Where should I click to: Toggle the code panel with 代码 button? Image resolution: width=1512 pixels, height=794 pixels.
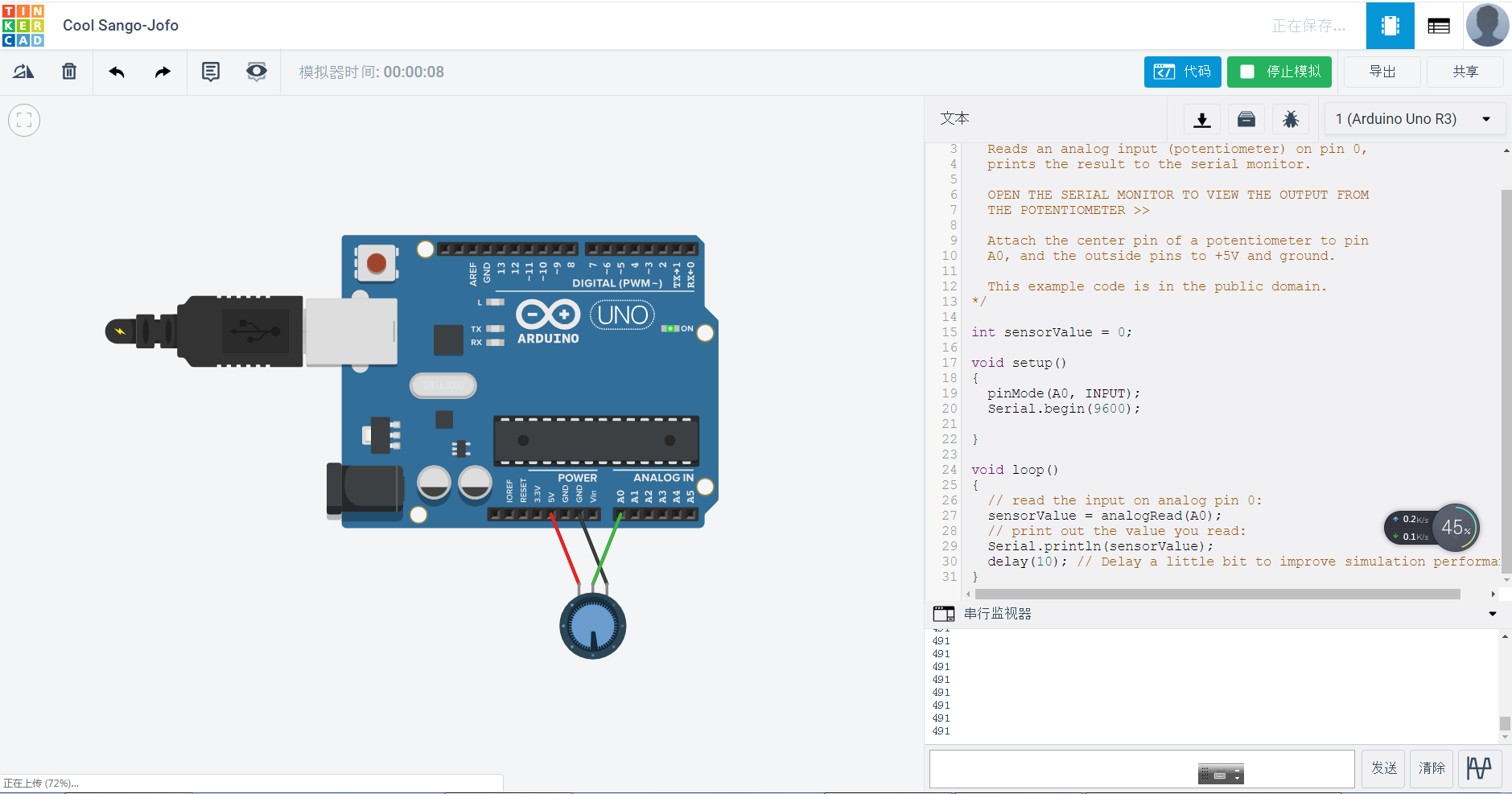tap(1182, 72)
